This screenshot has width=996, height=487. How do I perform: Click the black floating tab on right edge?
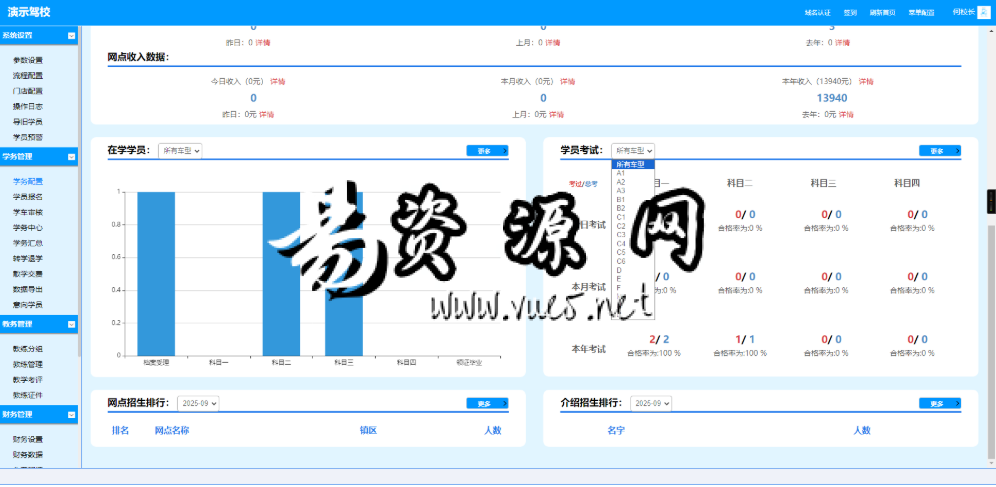tap(991, 202)
